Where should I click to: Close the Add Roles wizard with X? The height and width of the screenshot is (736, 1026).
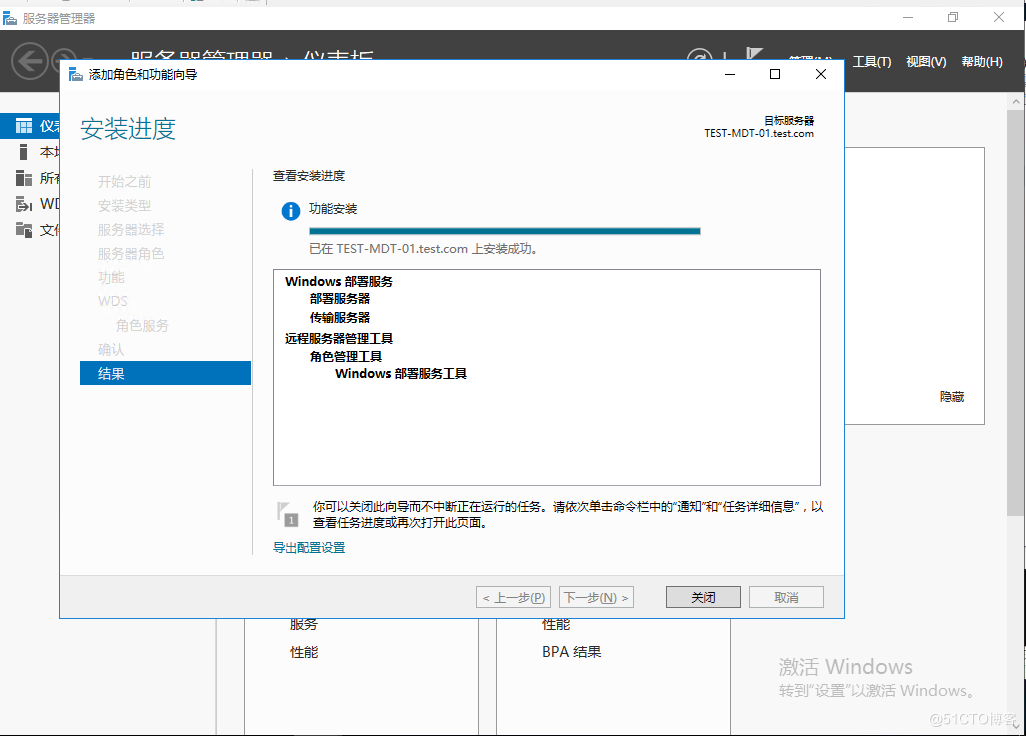821,74
